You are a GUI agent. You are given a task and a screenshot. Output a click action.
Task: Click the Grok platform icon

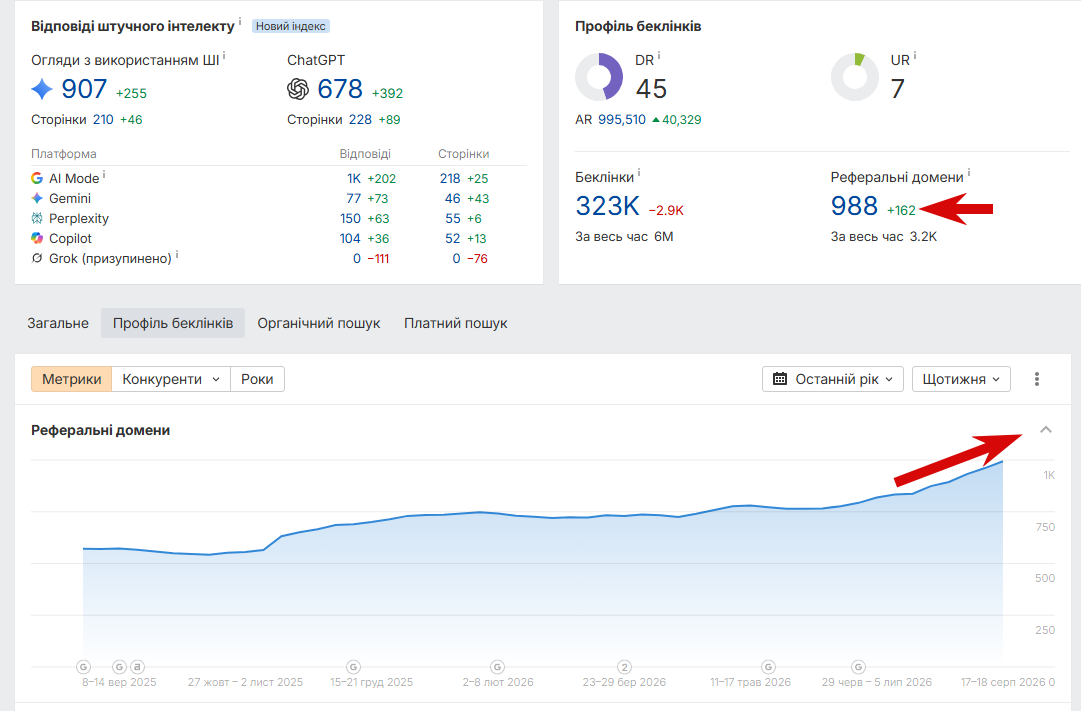tap(37, 258)
